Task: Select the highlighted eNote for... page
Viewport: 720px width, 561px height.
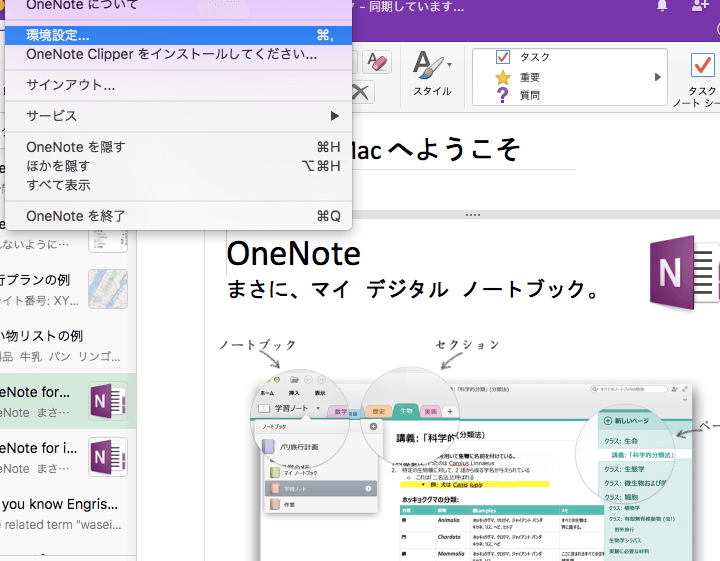Action: (68, 401)
